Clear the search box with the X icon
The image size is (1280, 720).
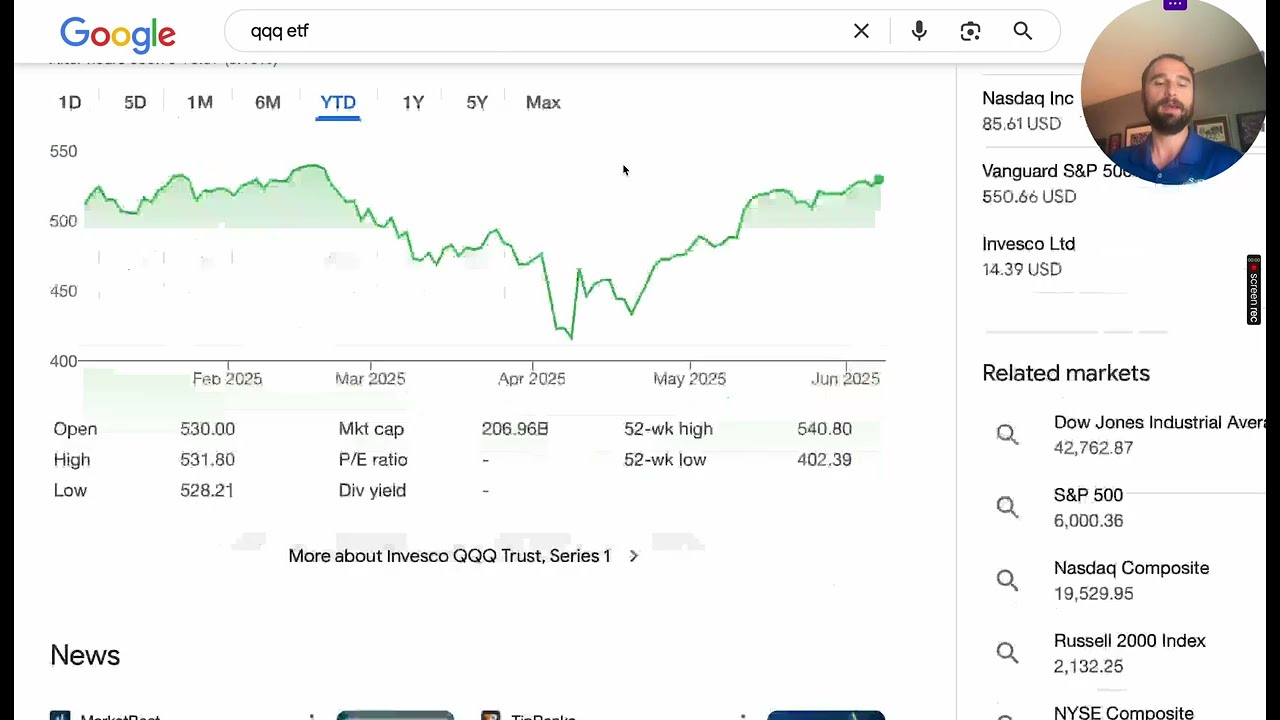(861, 31)
